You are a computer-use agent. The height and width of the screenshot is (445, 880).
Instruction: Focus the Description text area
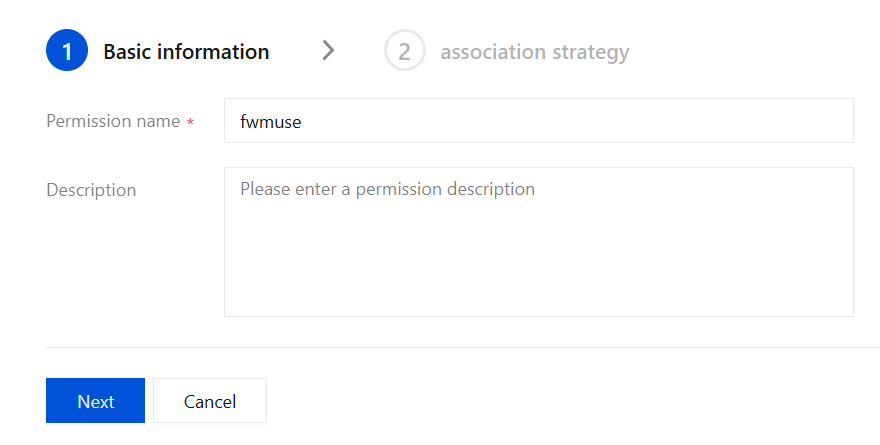[x=539, y=242]
